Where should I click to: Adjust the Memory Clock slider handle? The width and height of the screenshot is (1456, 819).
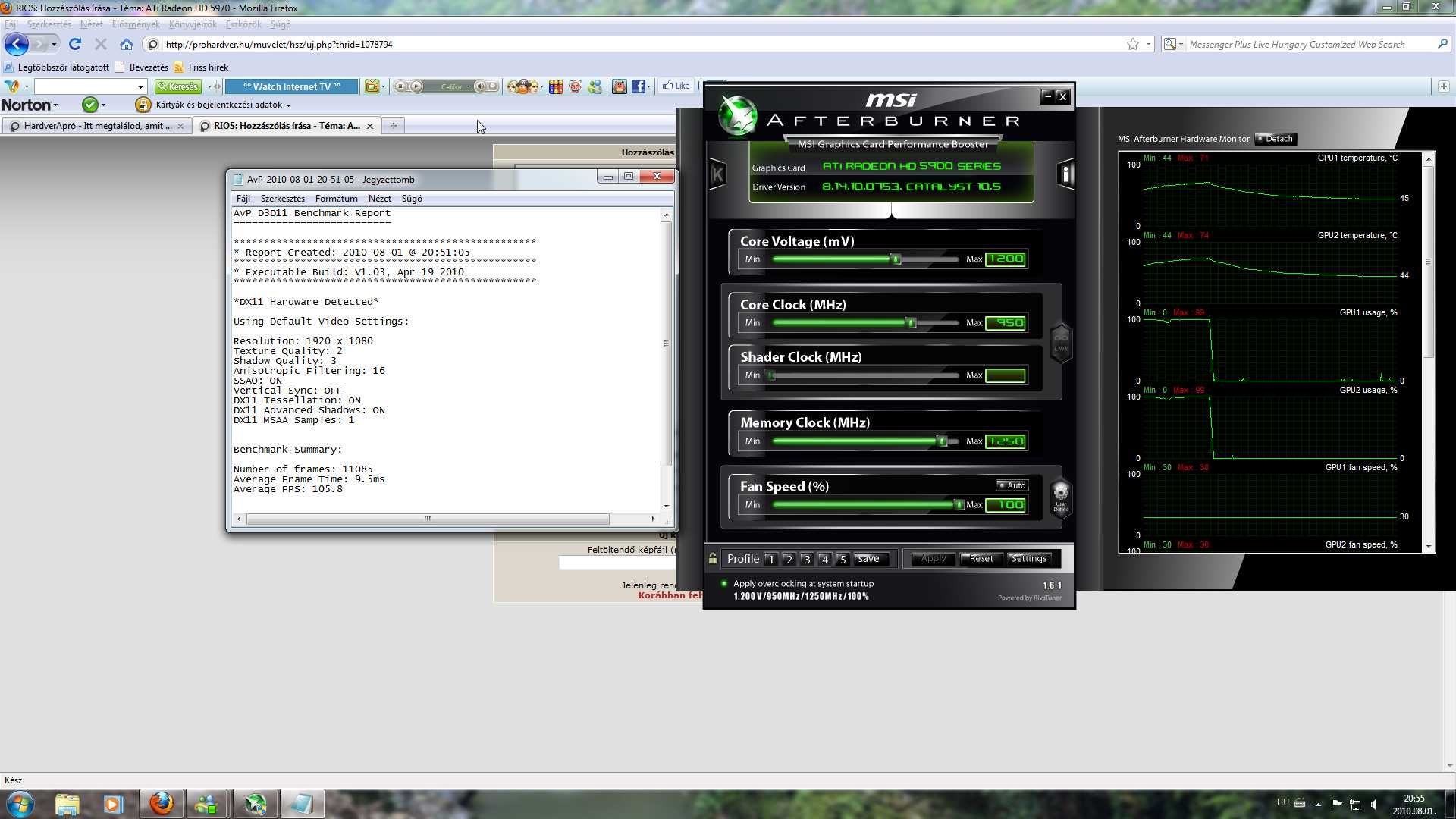[942, 441]
